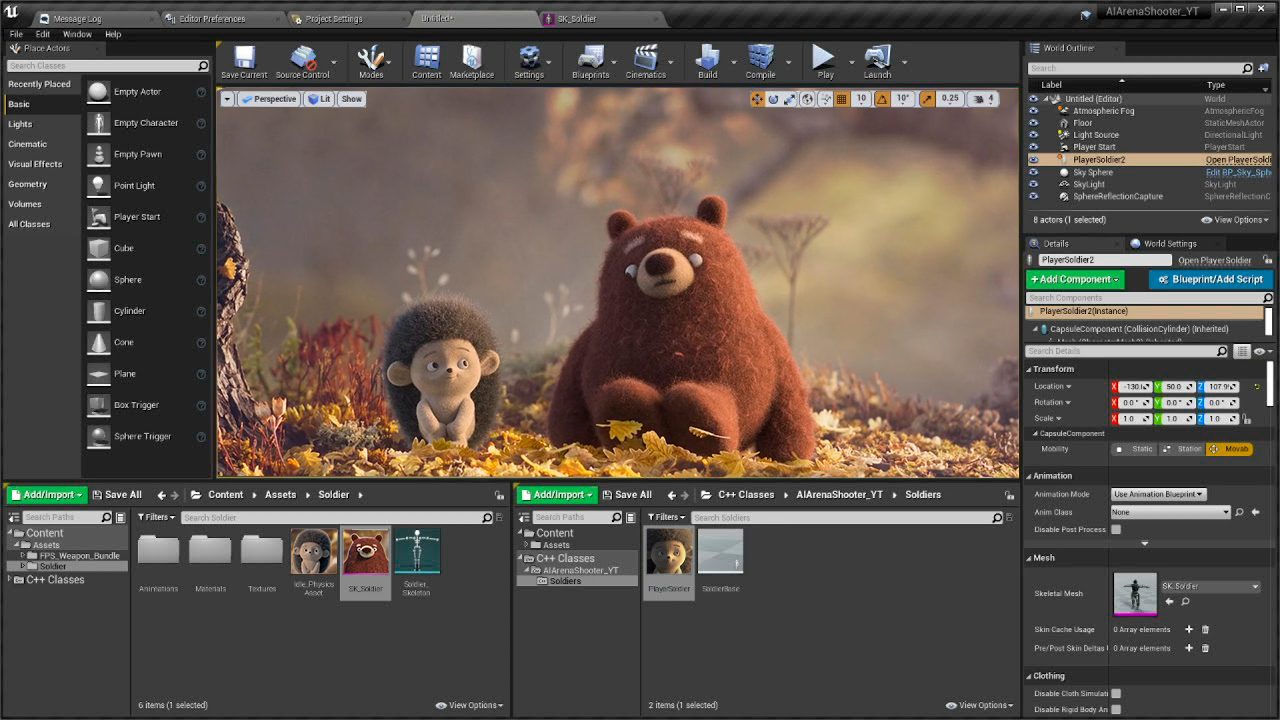
Task: Click the Blueprint/Add Script button
Action: tap(1211, 279)
